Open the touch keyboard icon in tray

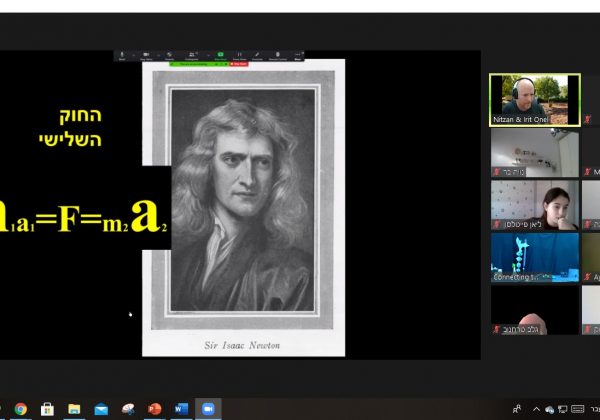click(x=578, y=409)
